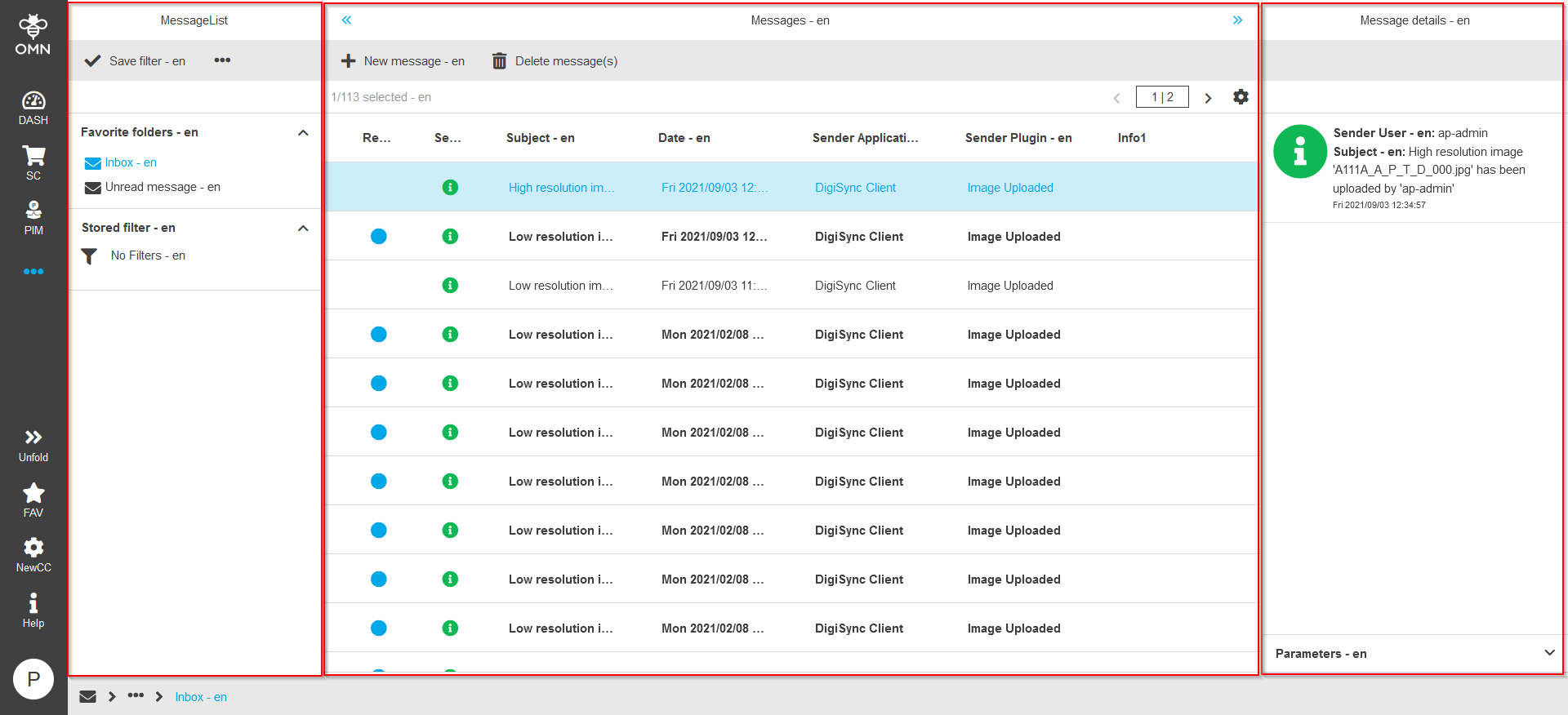Toggle unread dot on first Low resolution message
Screen dimensions: 1568x715
tap(379, 237)
